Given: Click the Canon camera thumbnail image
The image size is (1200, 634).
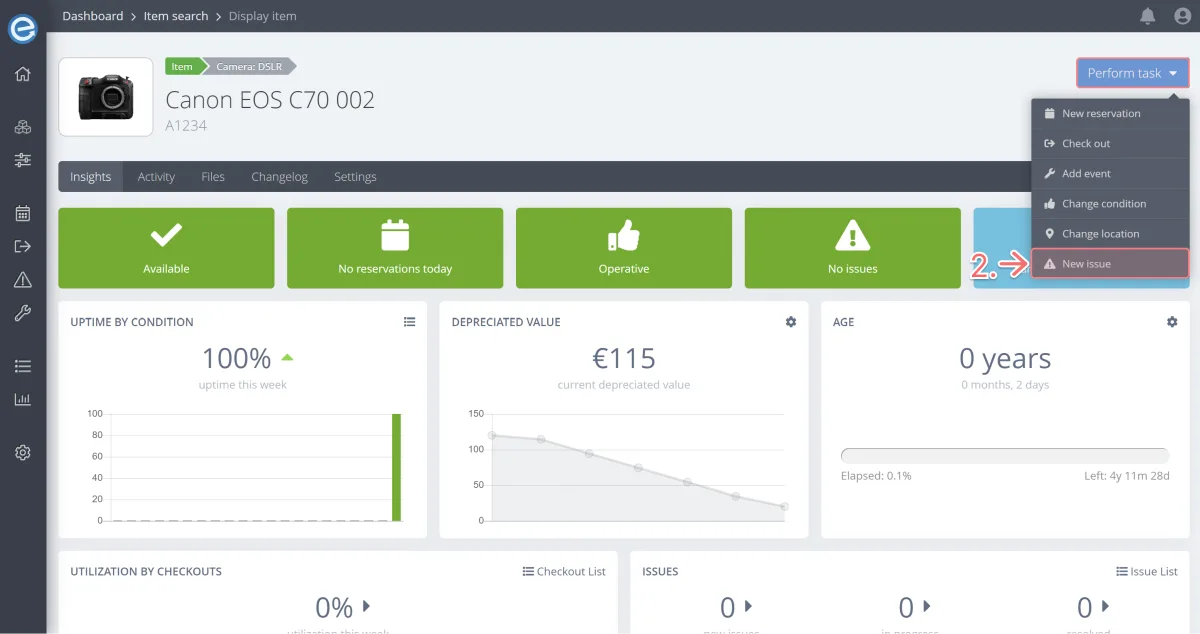Looking at the screenshot, I should pyautogui.click(x=106, y=97).
